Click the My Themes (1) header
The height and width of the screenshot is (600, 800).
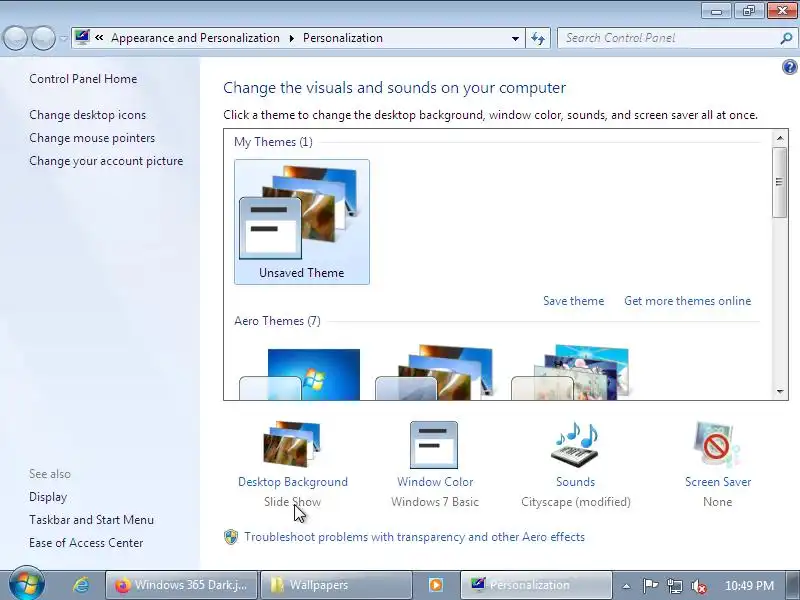[x=273, y=142]
